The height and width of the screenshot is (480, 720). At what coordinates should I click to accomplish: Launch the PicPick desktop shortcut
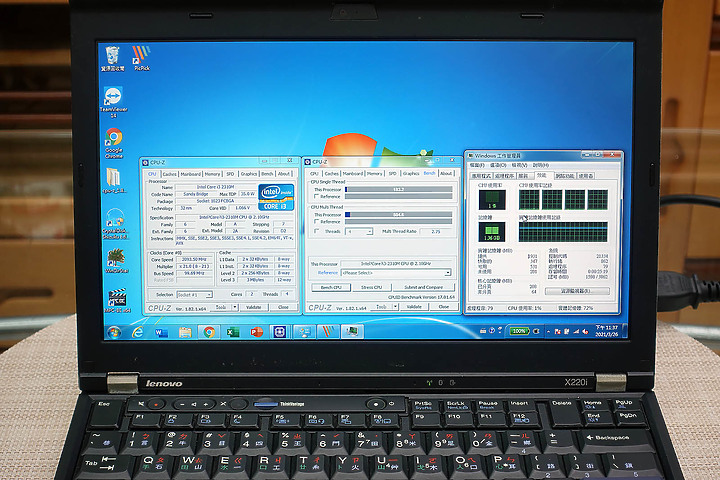pyautogui.click(x=141, y=57)
